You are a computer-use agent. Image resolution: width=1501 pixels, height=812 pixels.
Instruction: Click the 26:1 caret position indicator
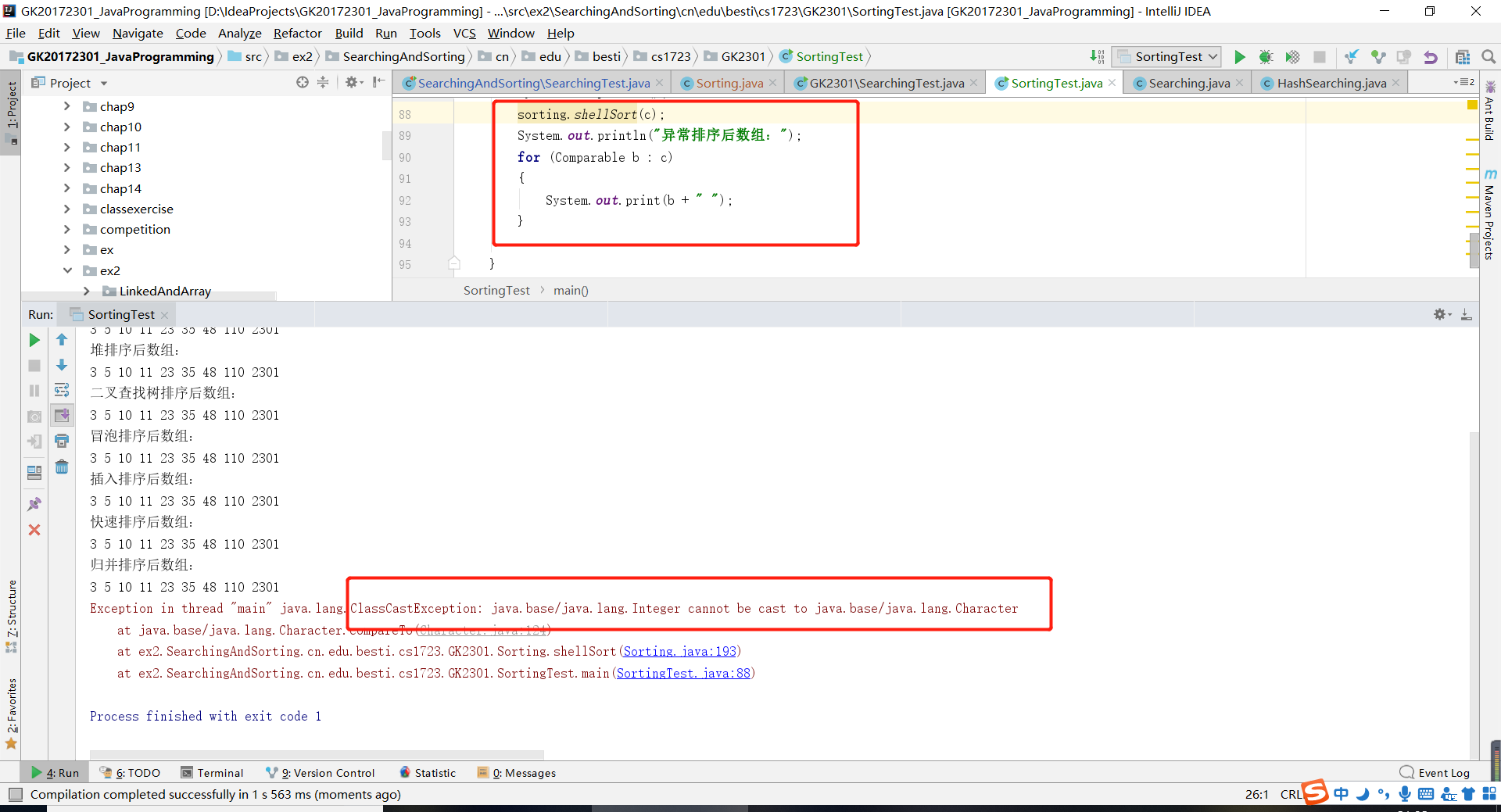1256,794
